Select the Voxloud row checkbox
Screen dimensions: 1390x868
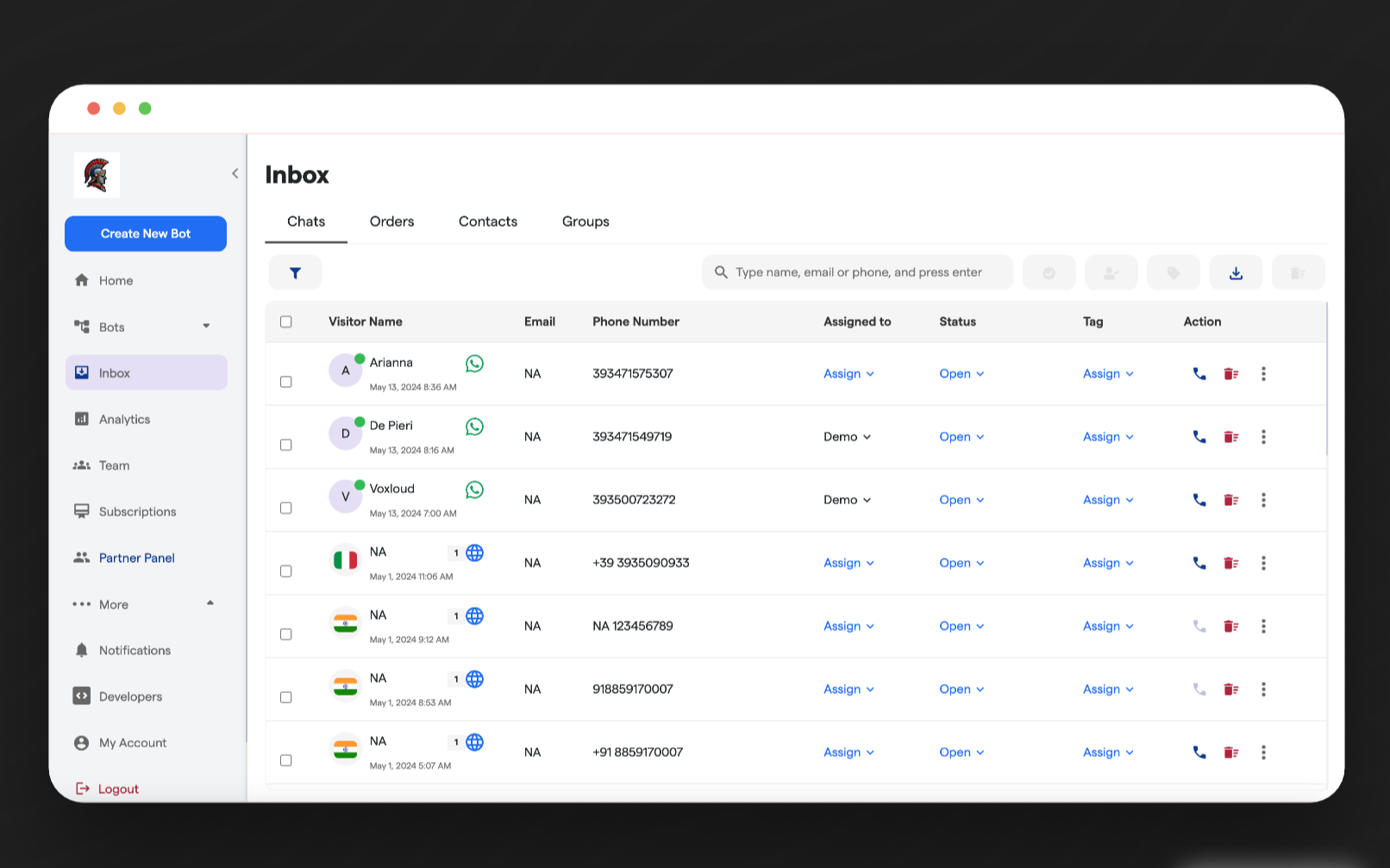pyautogui.click(x=286, y=508)
